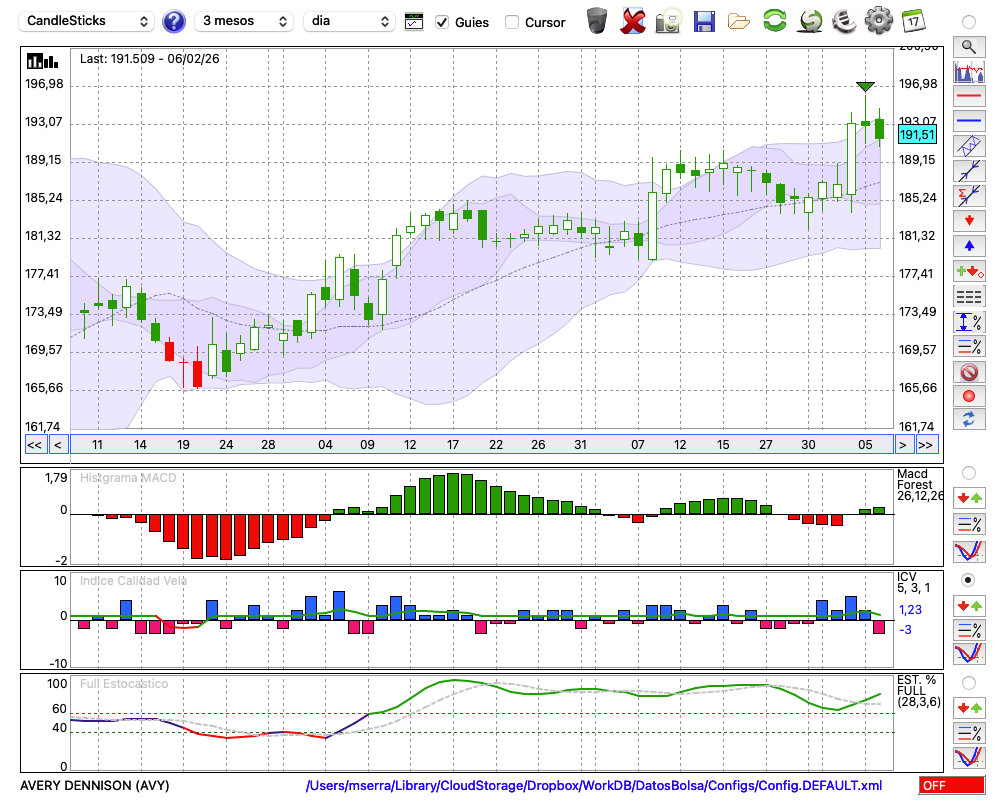Click the trash can icon in toolbar

tap(597, 20)
